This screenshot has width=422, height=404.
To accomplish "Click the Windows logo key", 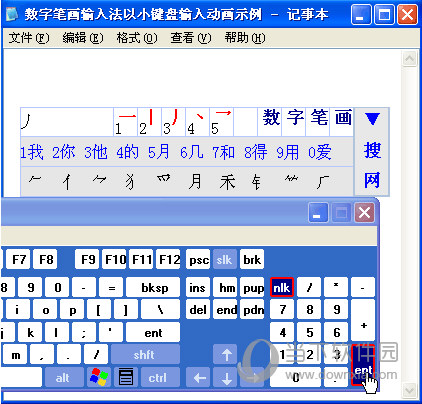I will click(99, 377).
